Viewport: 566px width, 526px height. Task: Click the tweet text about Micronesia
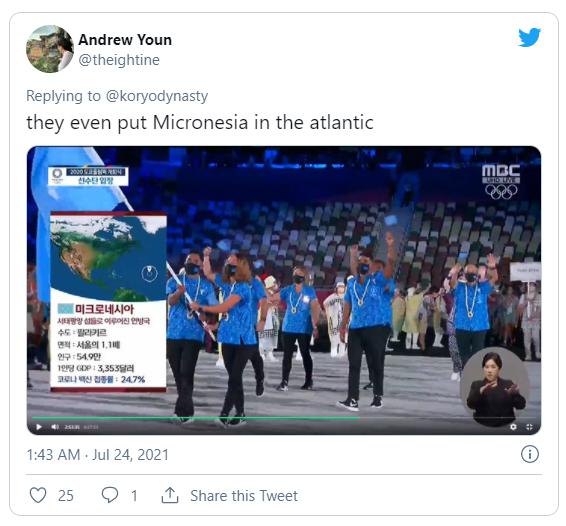pos(200,122)
